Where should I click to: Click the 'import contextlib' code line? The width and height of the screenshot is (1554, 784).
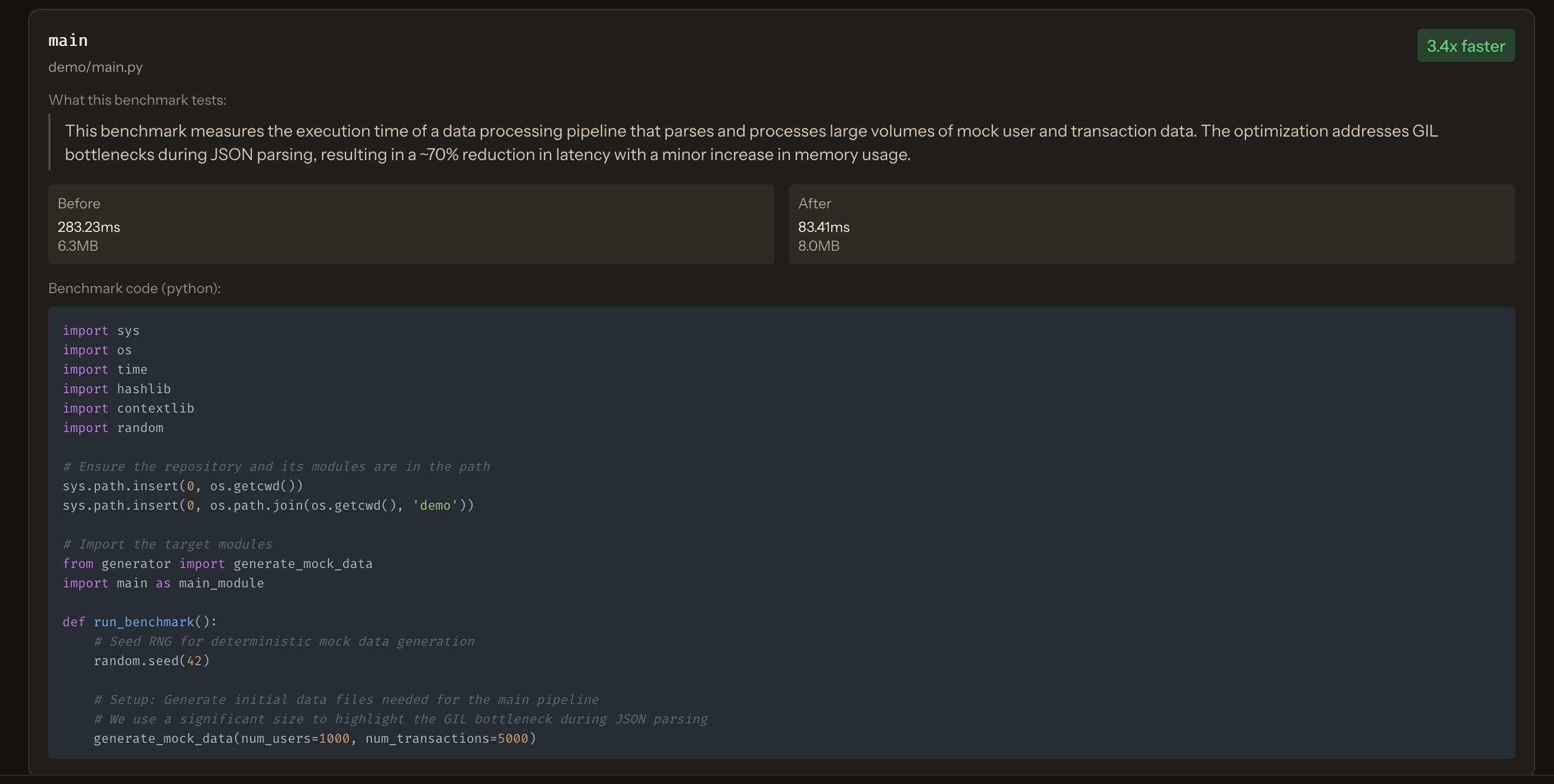coord(128,408)
